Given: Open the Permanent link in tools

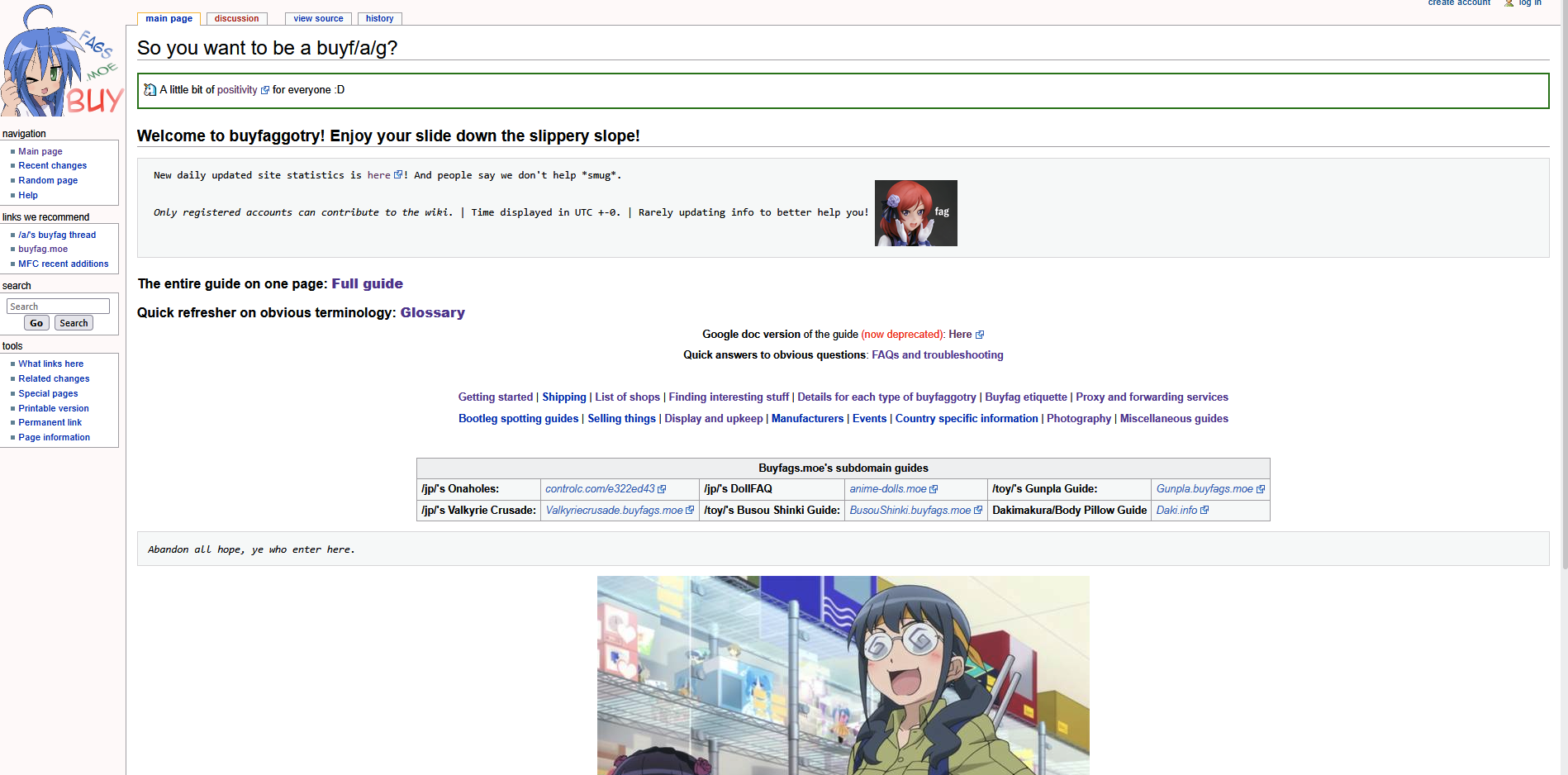Looking at the screenshot, I should pyautogui.click(x=50, y=423).
